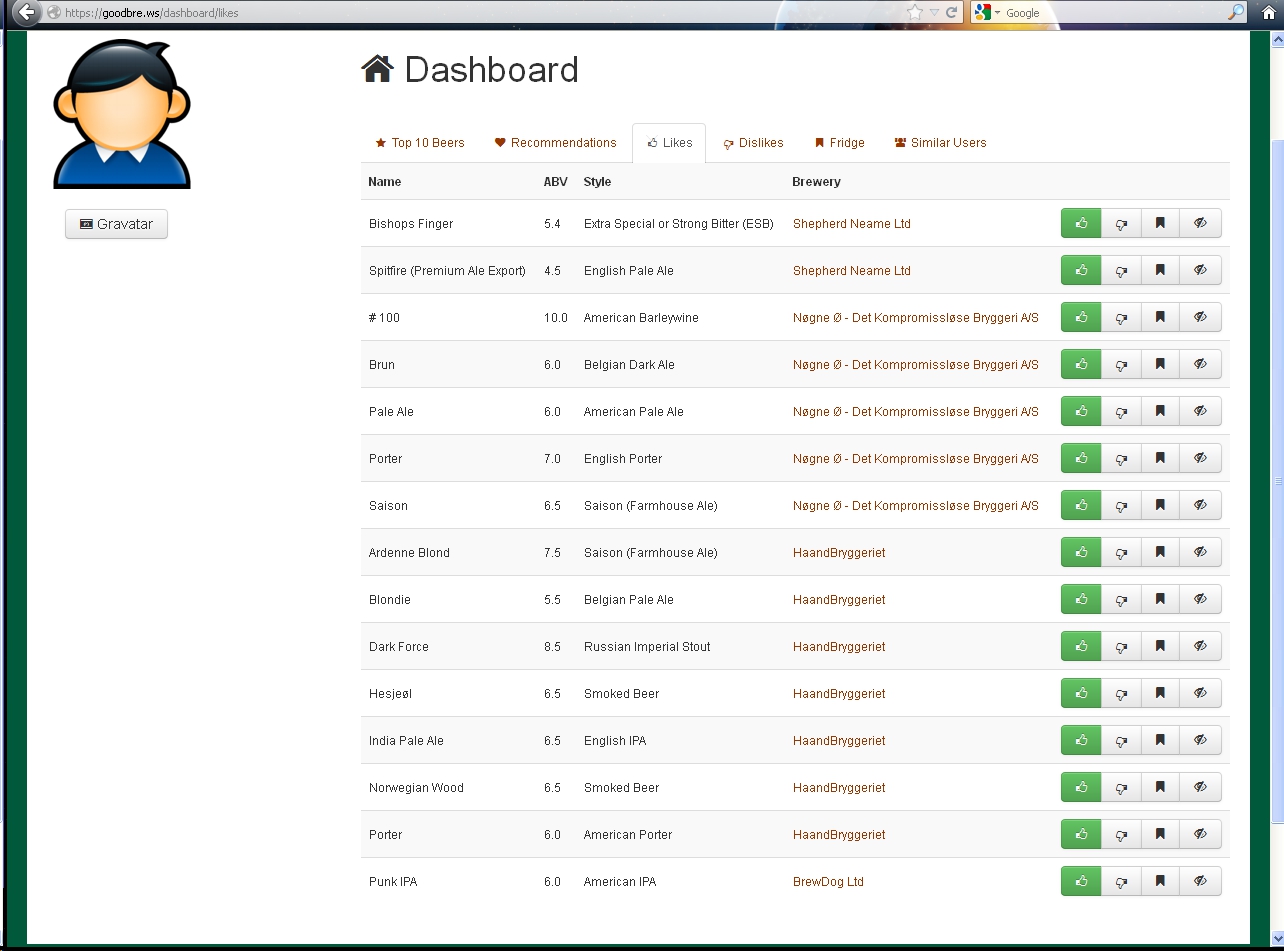Bookmark the Brun Belgian Dark Ale
The width and height of the screenshot is (1284, 951).
(1160, 365)
